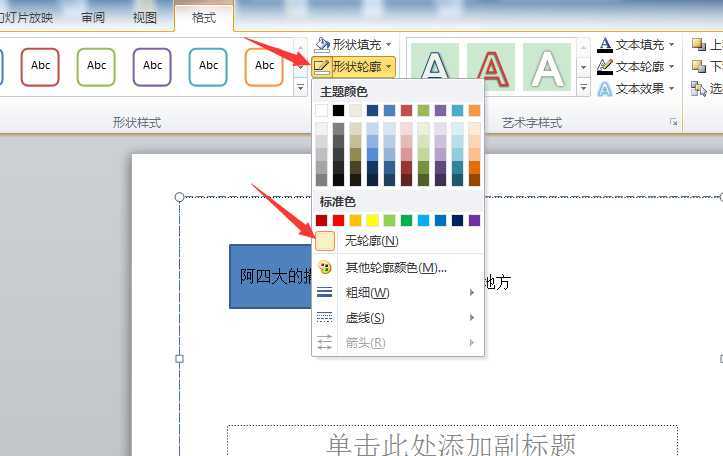Screen dimensions: 723x456
Task: Switch to the 格式 ribbon tab
Action: click(204, 18)
